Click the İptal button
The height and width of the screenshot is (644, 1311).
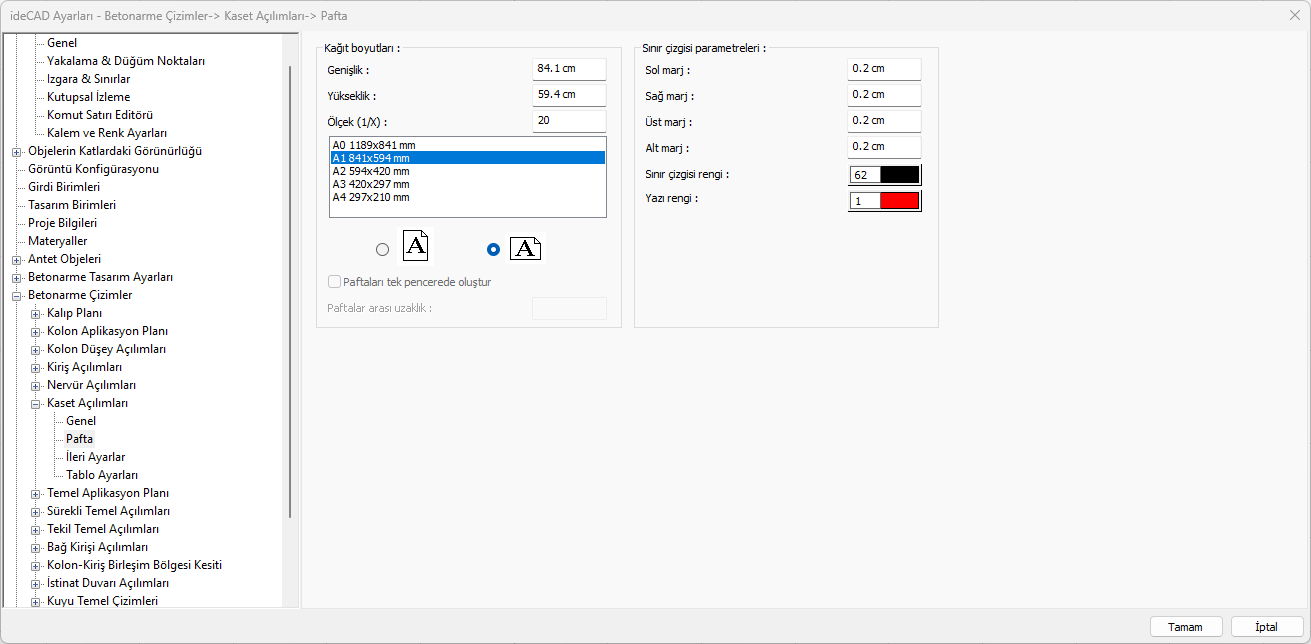[x=1267, y=627]
